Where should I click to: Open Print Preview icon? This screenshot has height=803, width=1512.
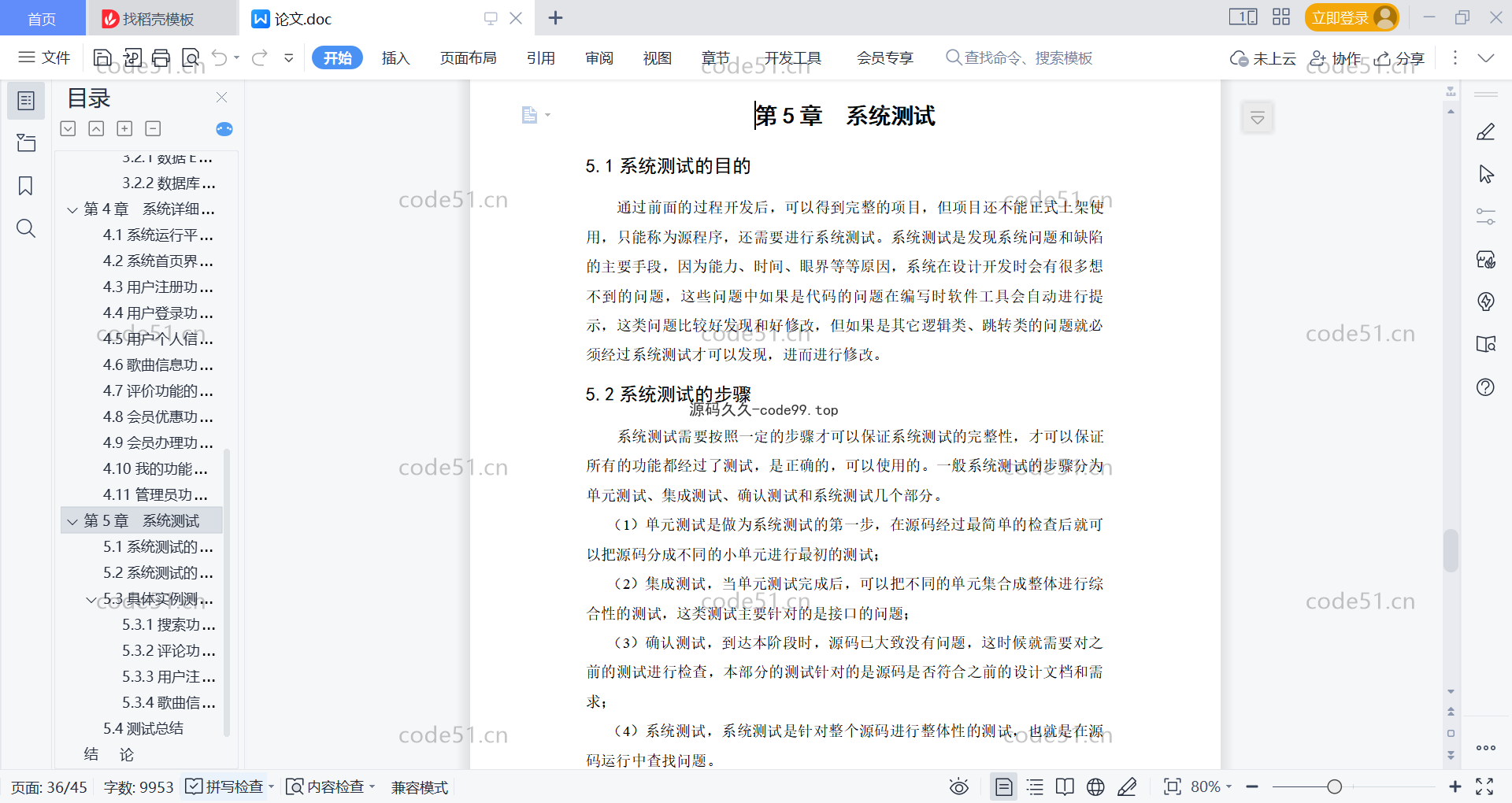[x=191, y=57]
